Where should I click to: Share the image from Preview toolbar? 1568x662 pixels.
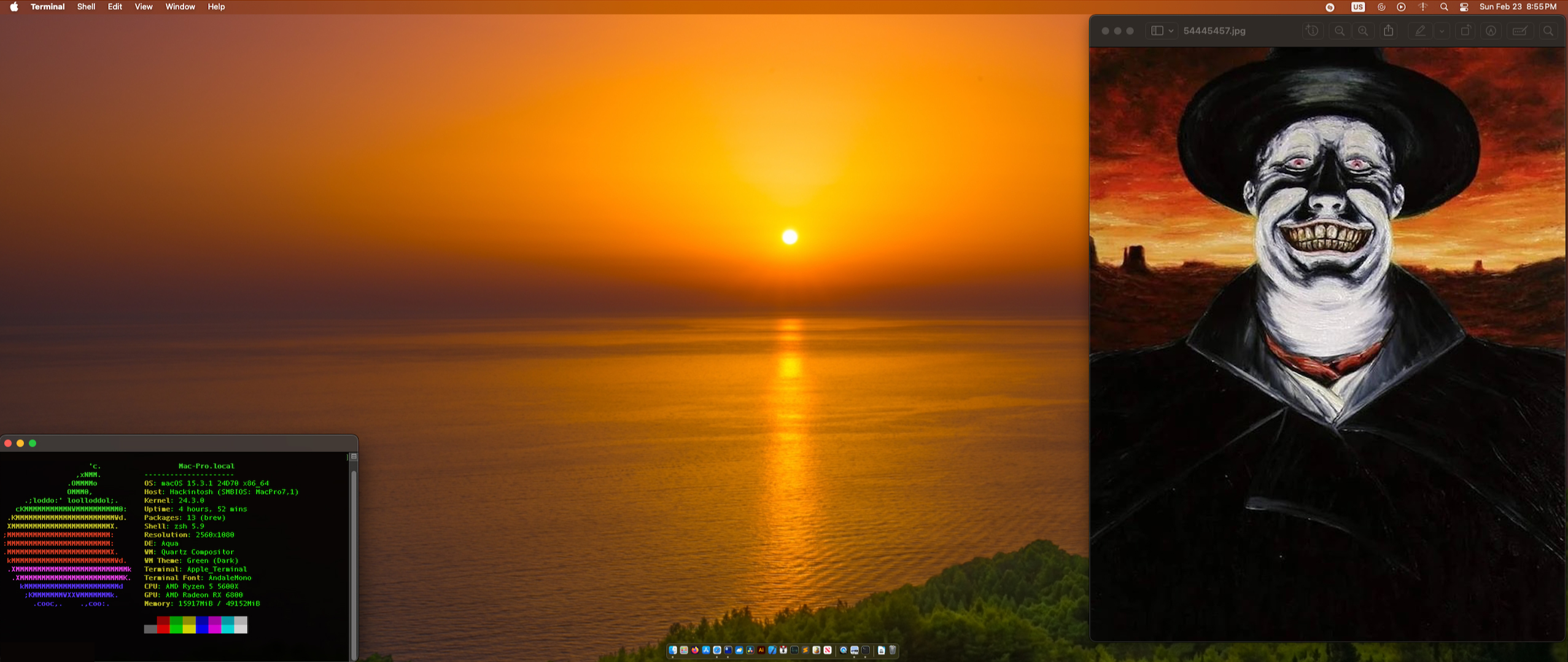coord(1389,31)
